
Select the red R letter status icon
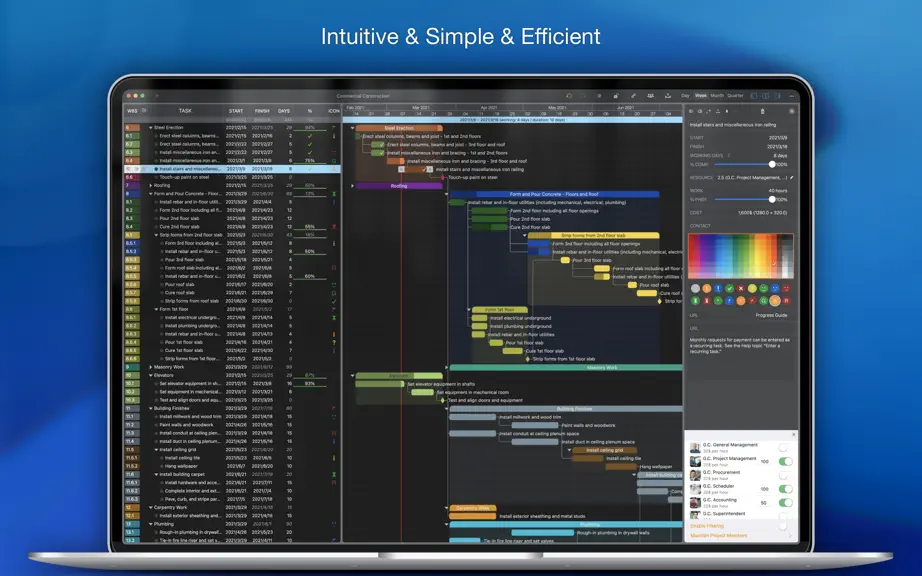(786, 301)
